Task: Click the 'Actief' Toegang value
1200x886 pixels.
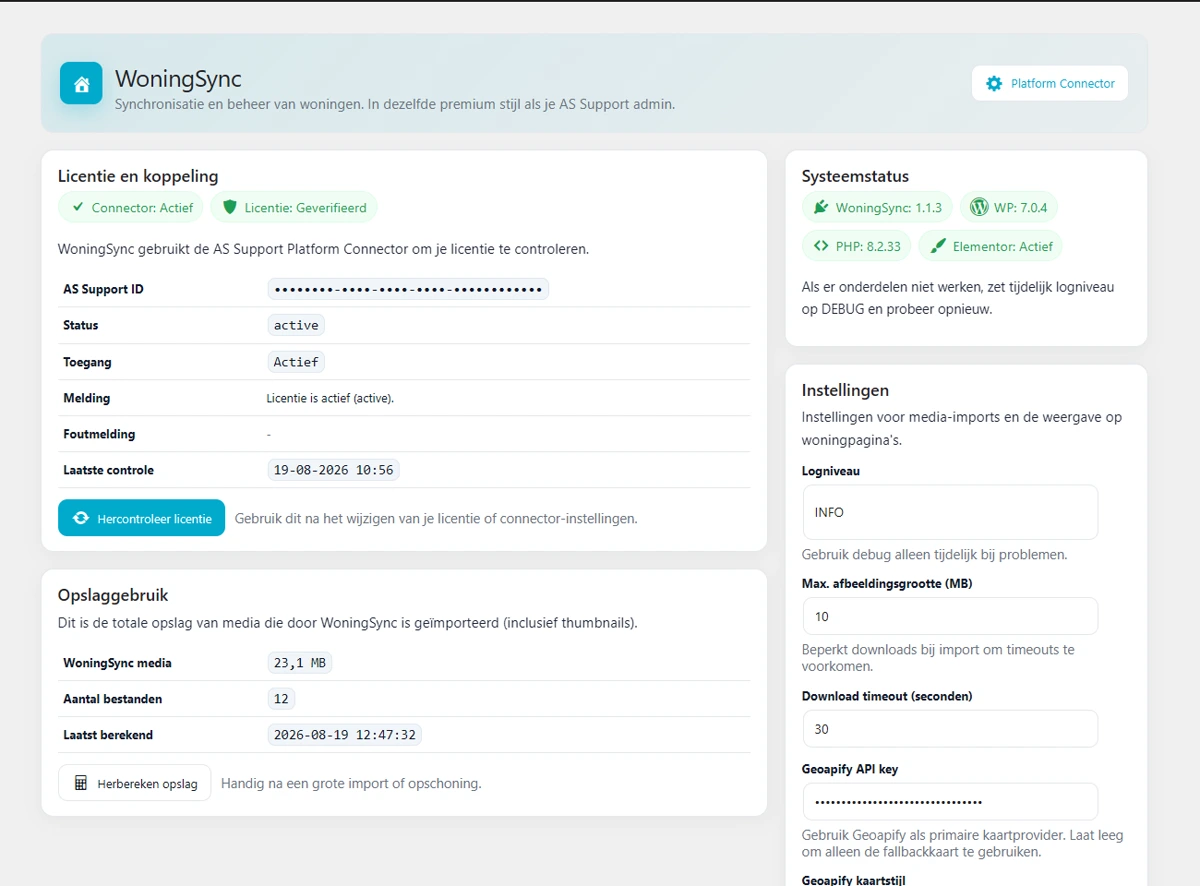Action: [x=296, y=362]
